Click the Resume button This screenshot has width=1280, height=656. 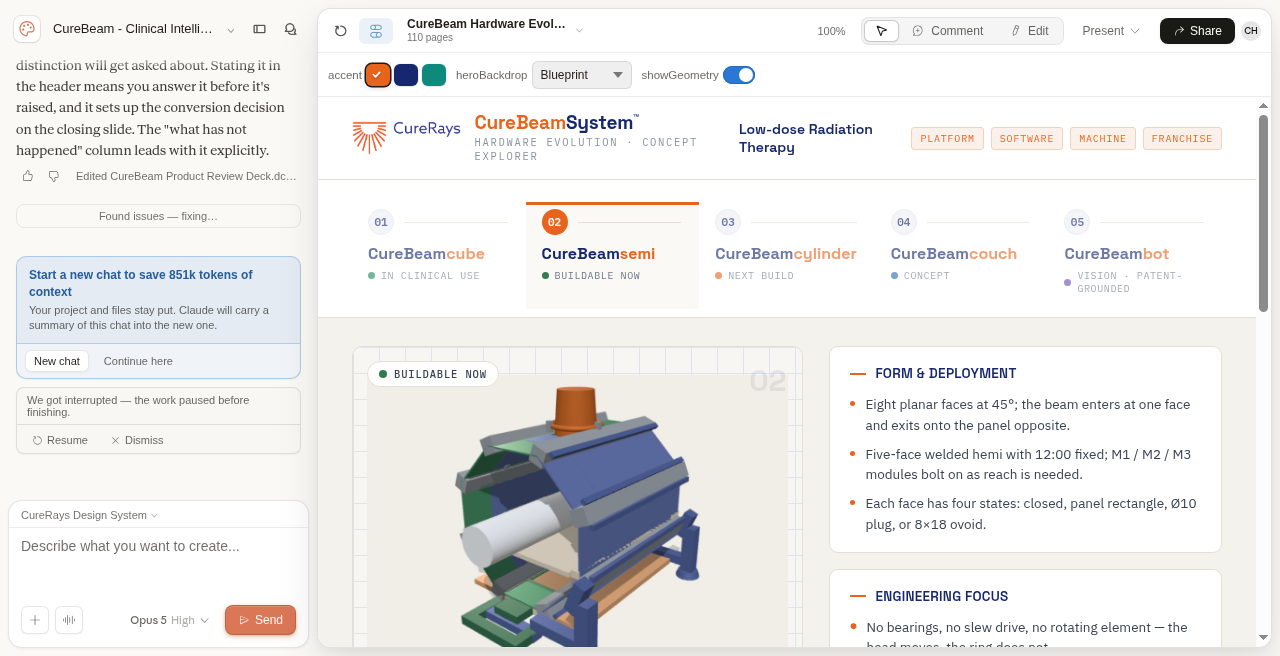pos(60,440)
